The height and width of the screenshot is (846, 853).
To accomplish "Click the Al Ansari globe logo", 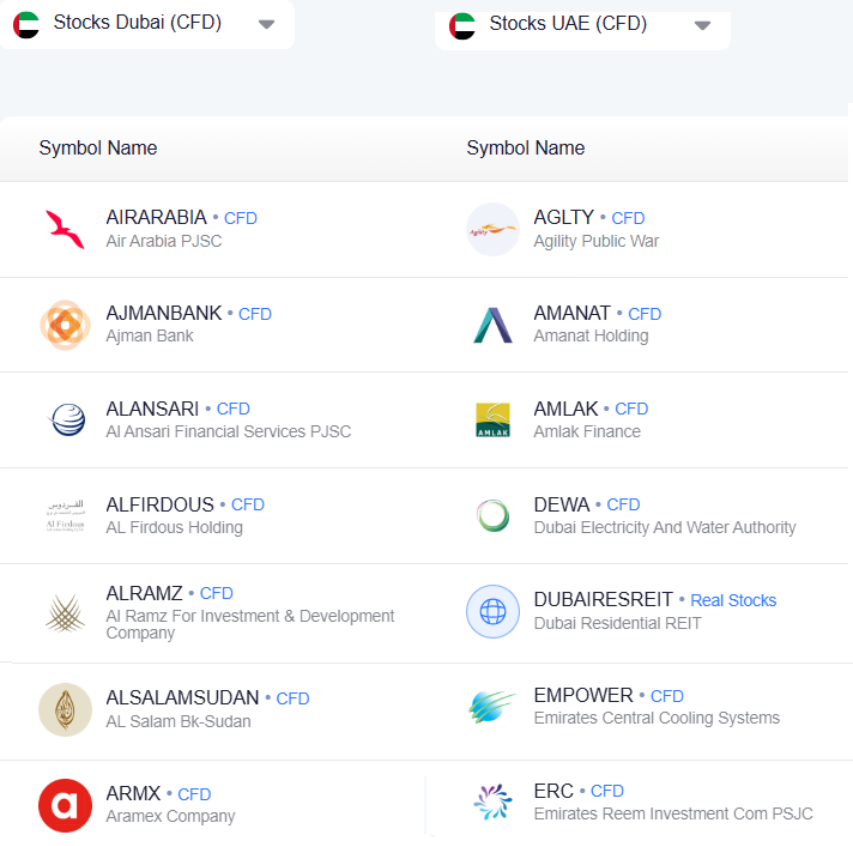I will click(x=65, y=420).
